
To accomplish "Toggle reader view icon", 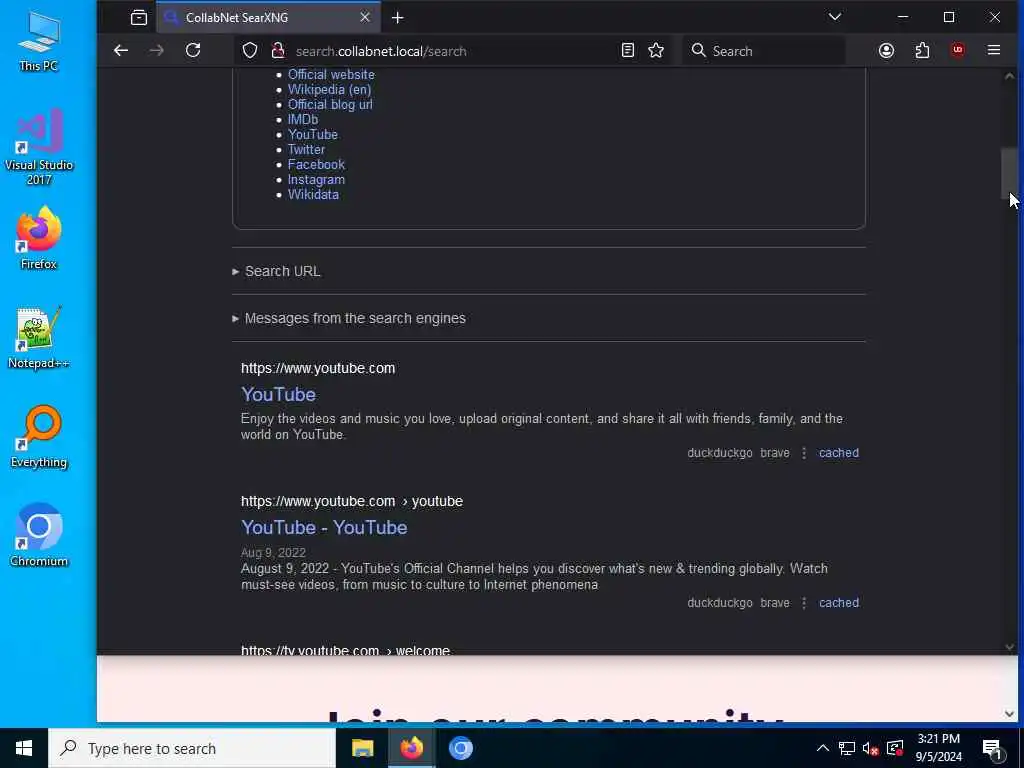I will (628, 50).
